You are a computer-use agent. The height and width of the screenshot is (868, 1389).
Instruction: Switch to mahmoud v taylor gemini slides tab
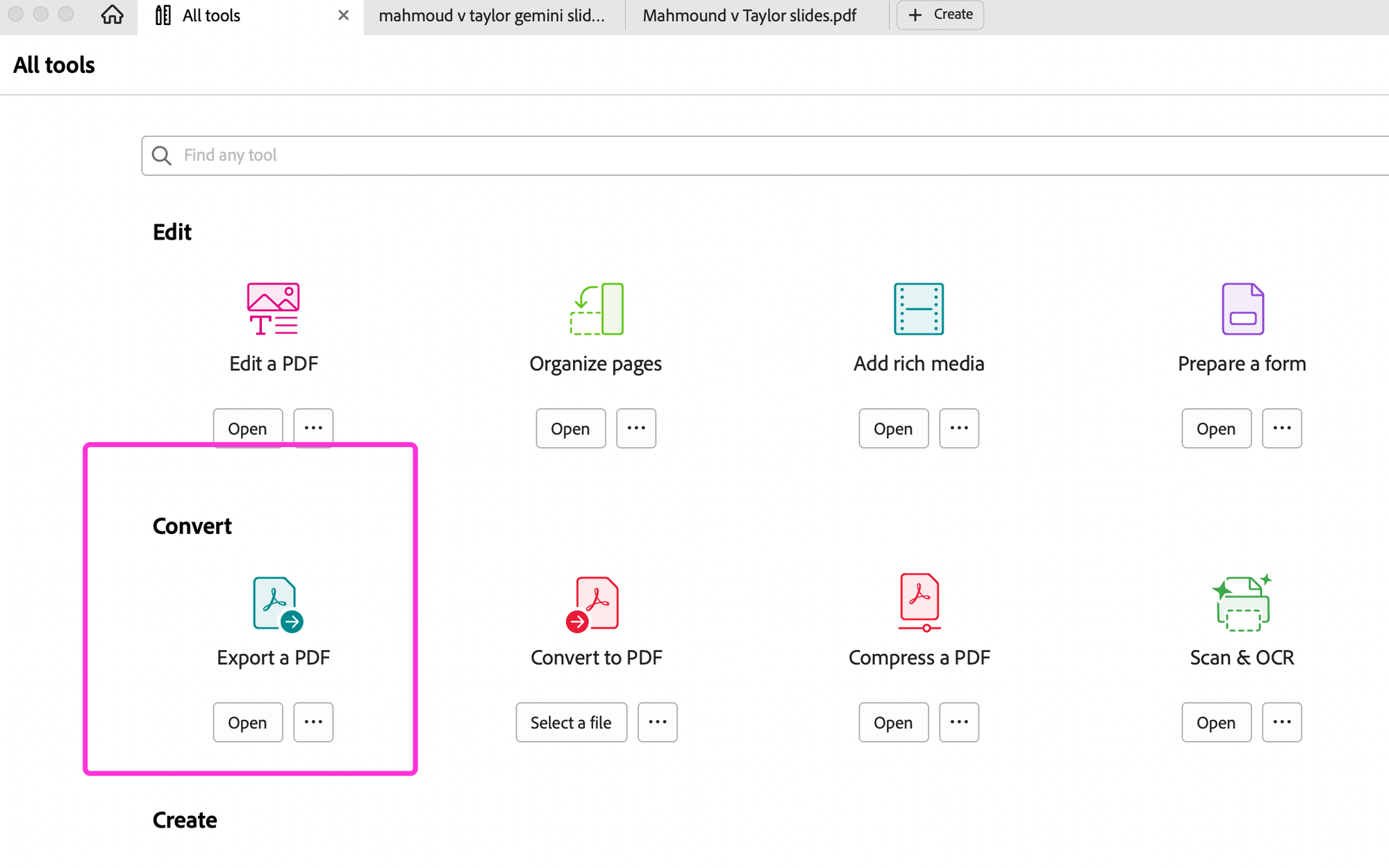click(x=492, y=15)
